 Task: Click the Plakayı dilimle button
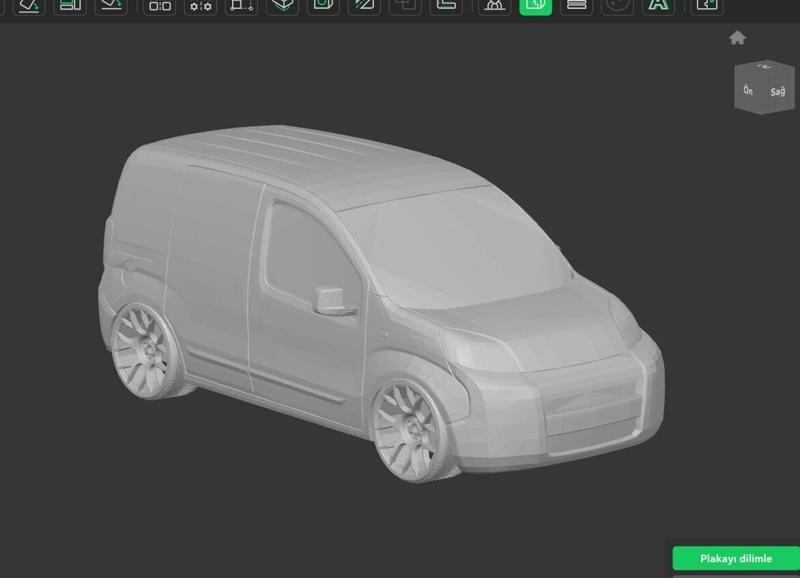[736, 558]
